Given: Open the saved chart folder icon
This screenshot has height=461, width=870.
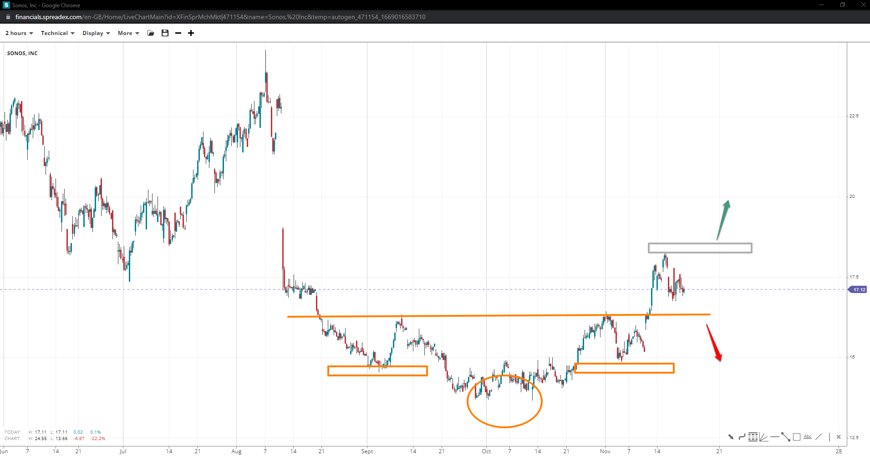Looking at the screenshot, I should click(x=151, y=33).
